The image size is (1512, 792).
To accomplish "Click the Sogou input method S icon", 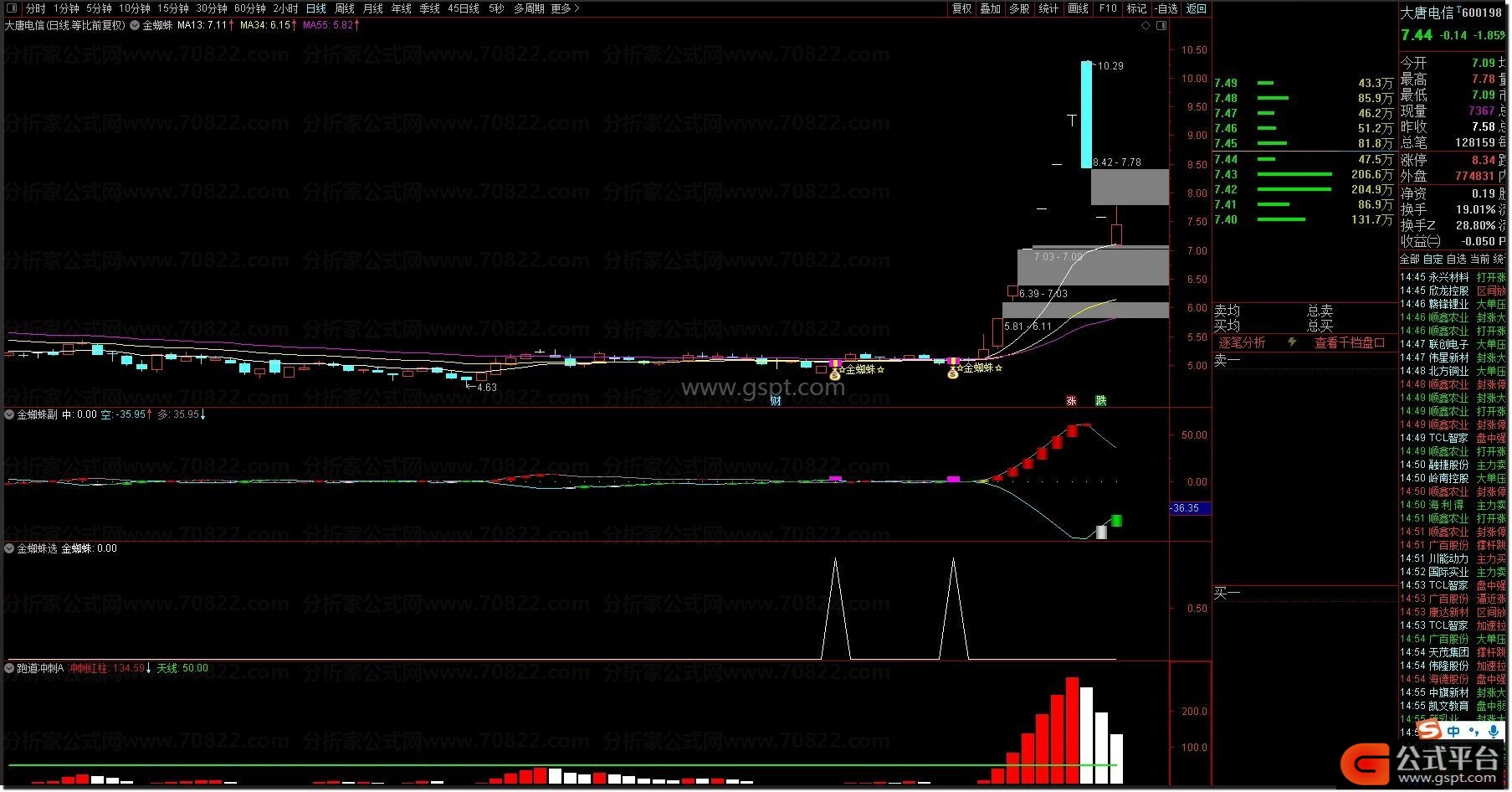I will pos(1430,732).
